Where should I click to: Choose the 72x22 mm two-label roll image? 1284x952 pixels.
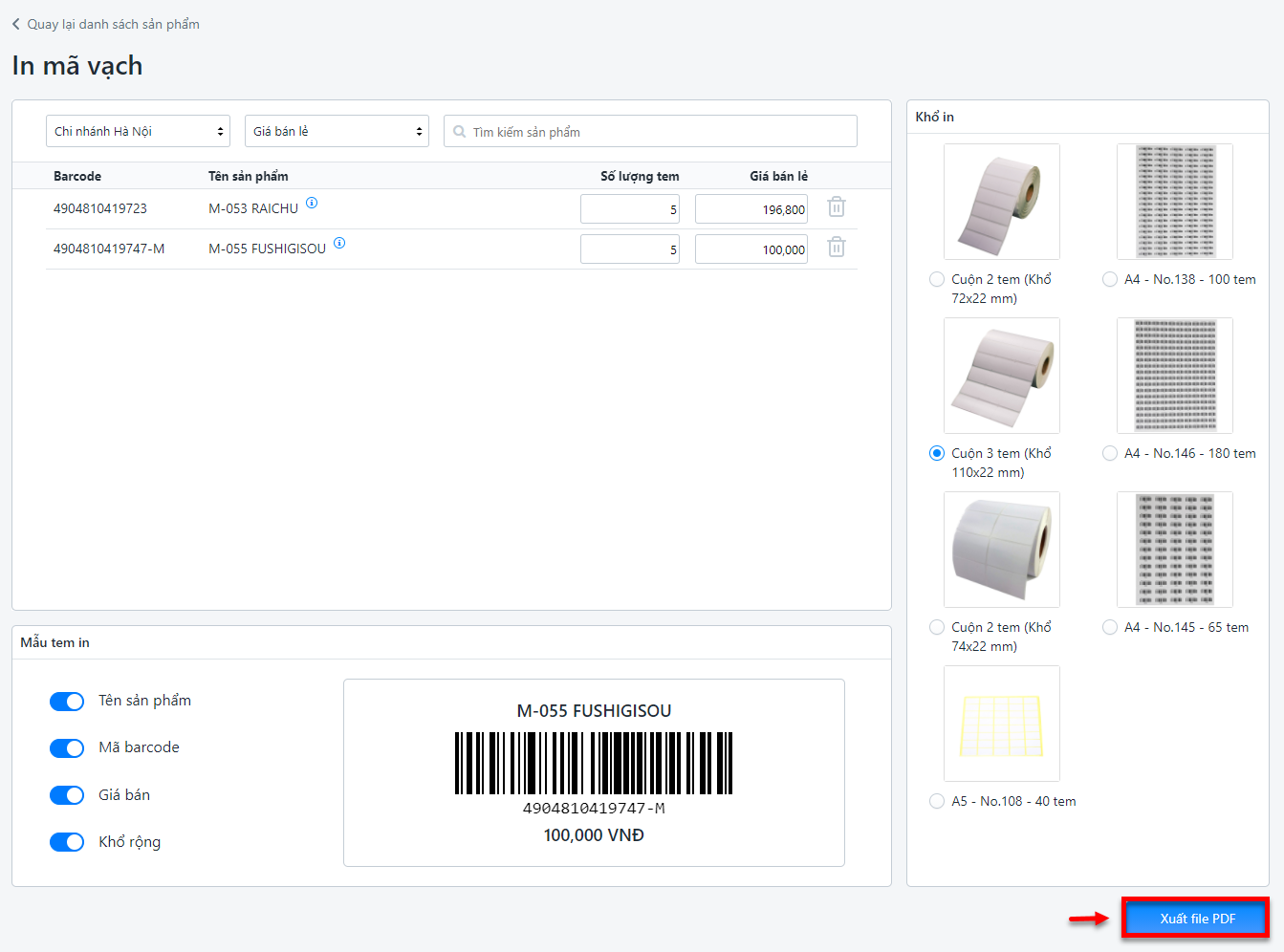coord(1001,202)
